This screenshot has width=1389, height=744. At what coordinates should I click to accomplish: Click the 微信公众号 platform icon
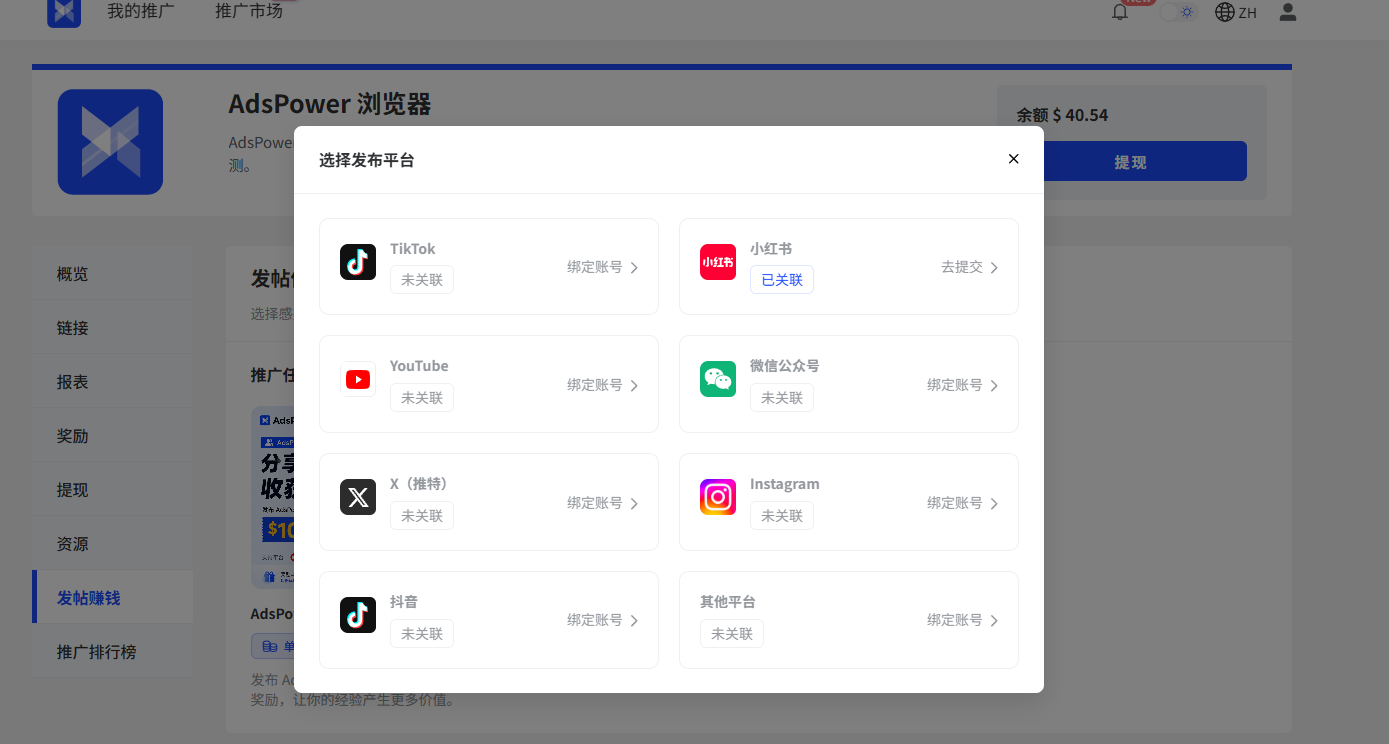click(x=718, y=379)
